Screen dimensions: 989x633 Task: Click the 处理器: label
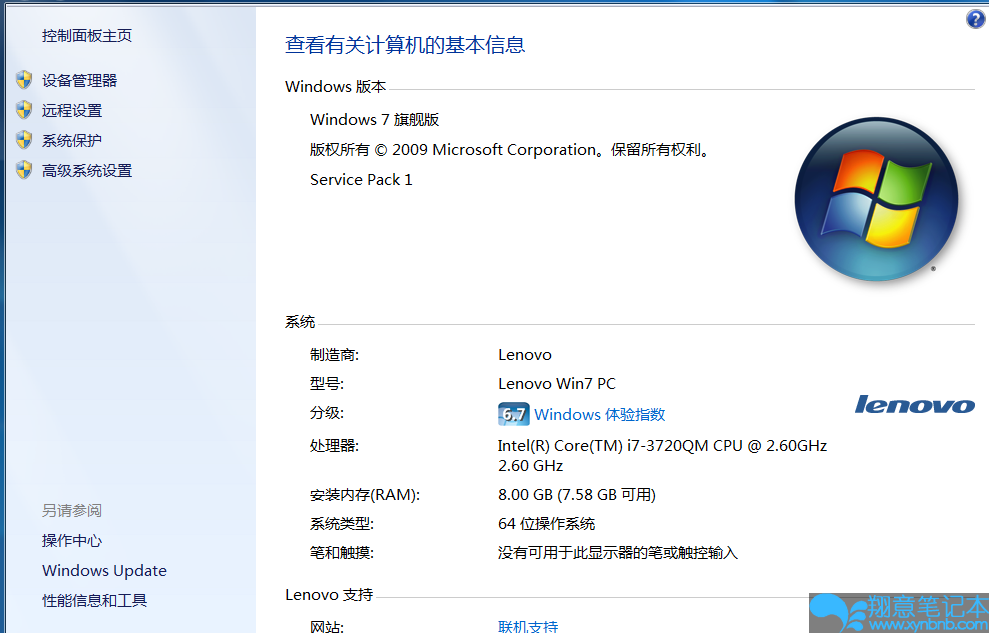(334, 446)
